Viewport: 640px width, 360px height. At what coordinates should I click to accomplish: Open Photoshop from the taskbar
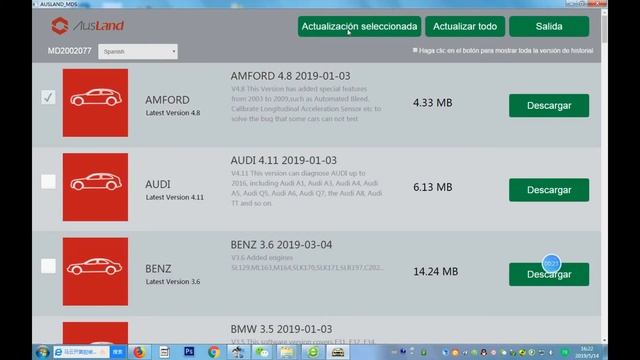189,351
